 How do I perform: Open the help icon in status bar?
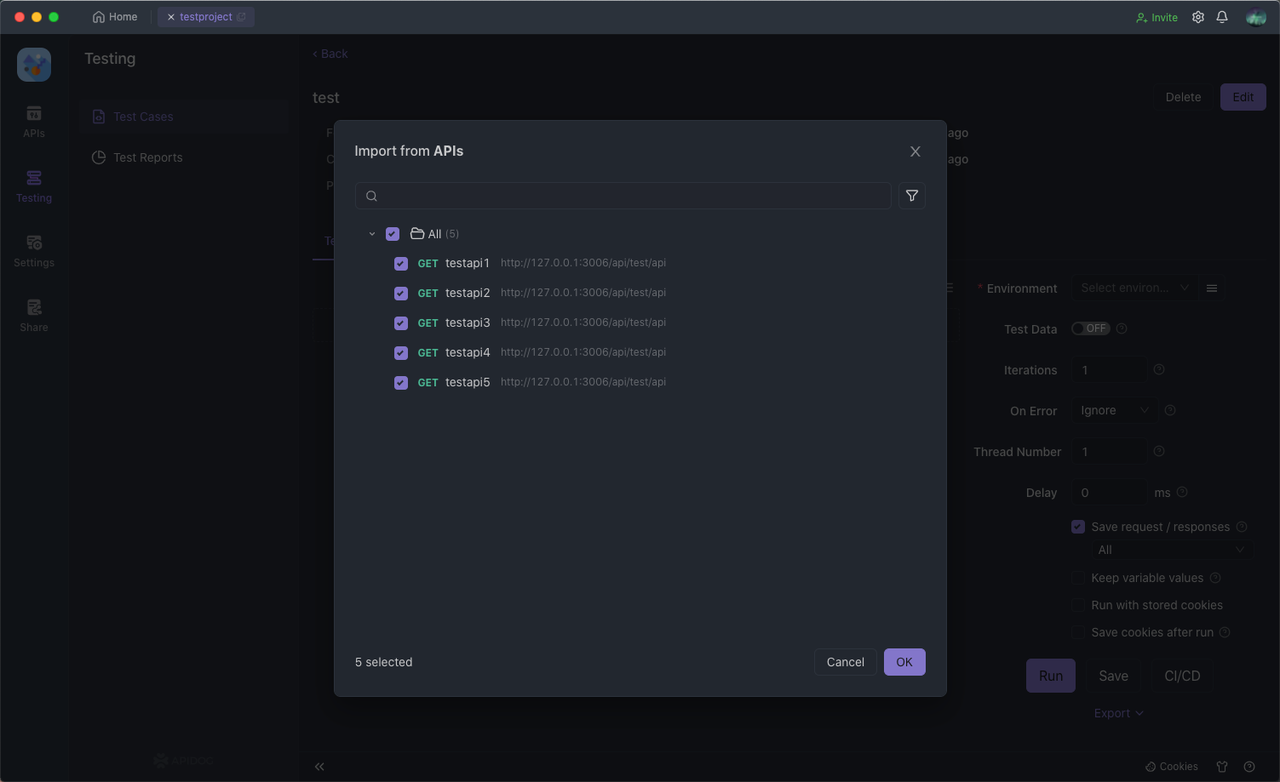click(x=1249, y=767)
